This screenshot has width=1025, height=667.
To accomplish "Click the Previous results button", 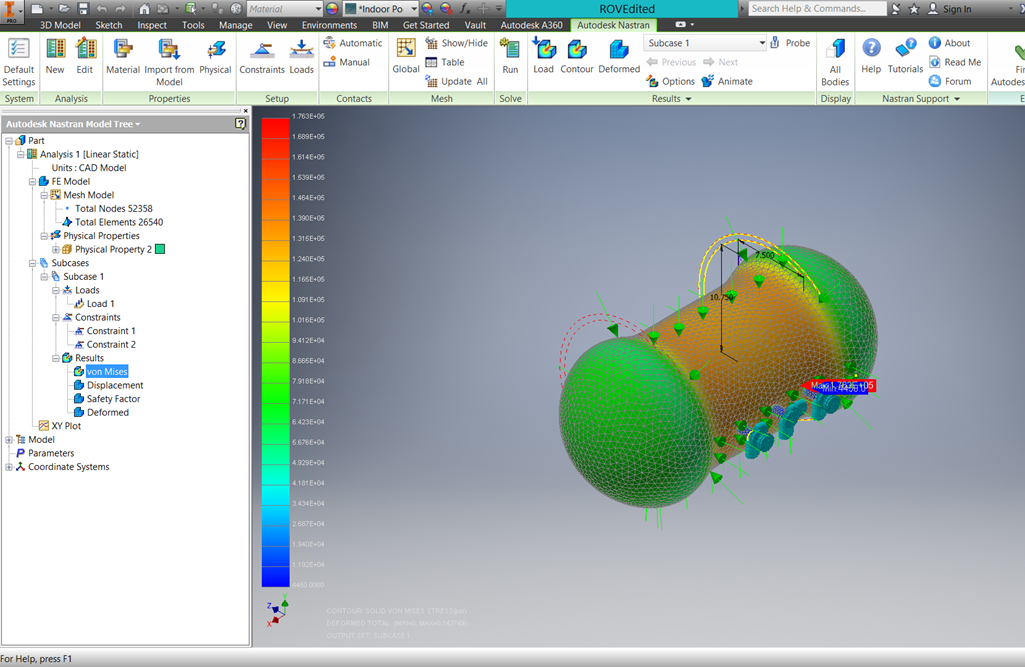I will click(x=671, y=62).
